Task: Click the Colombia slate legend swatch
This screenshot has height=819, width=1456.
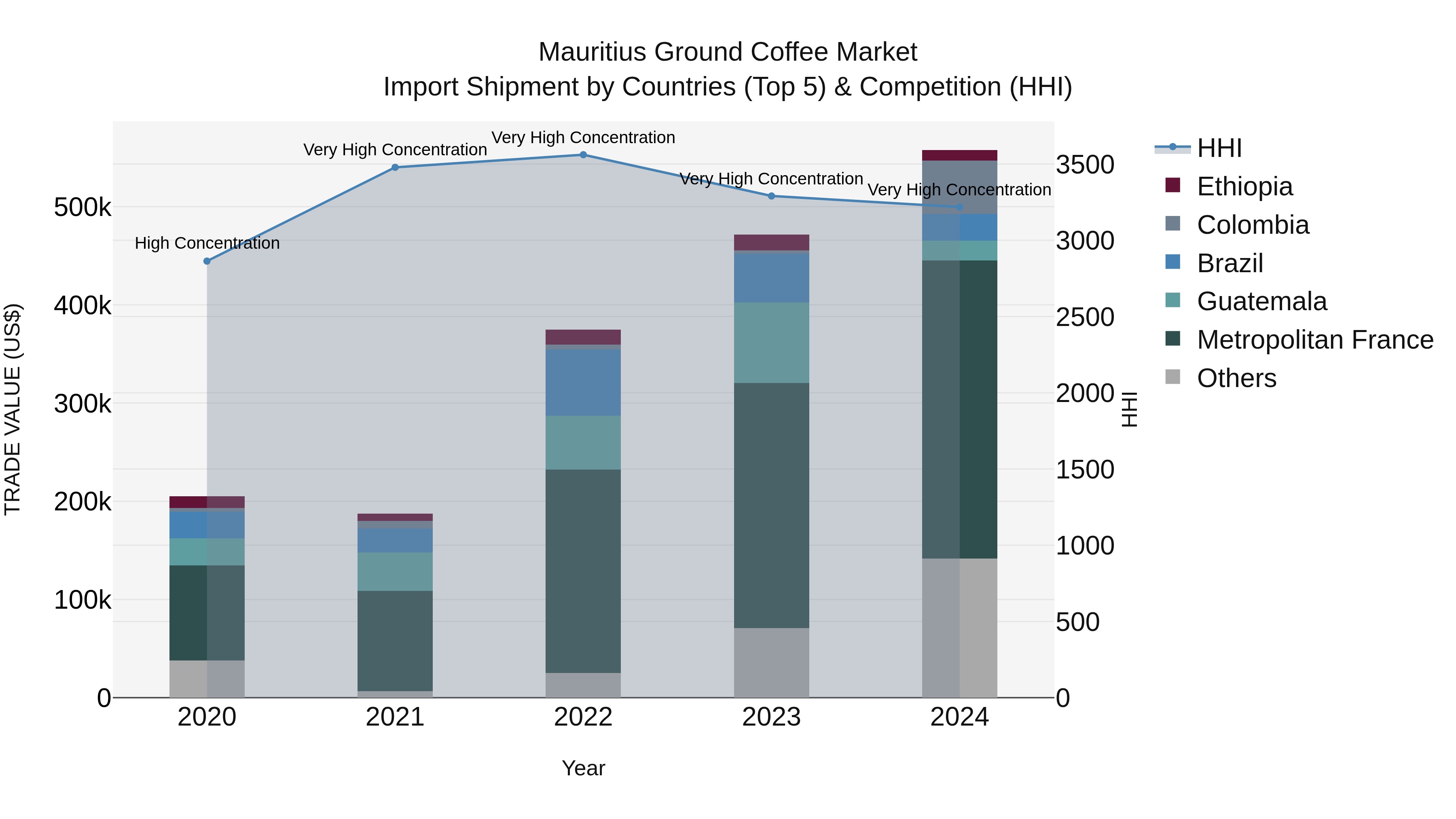Action: tap(1173, 223)
